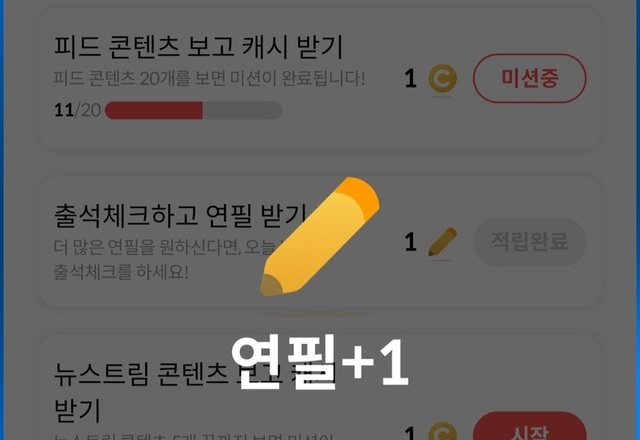Tap the coin icon next to the 시작 button
This screenshot has height=440, width=640.
tap(442, 432)
